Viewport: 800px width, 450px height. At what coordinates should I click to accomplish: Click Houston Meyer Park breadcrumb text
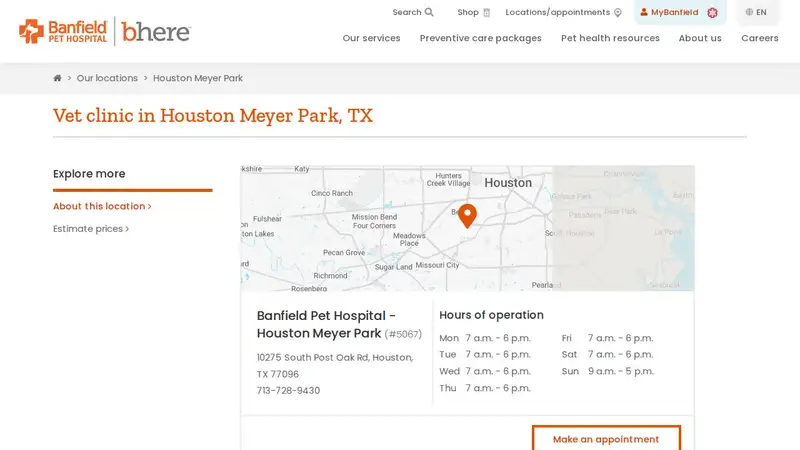point(198,78)
